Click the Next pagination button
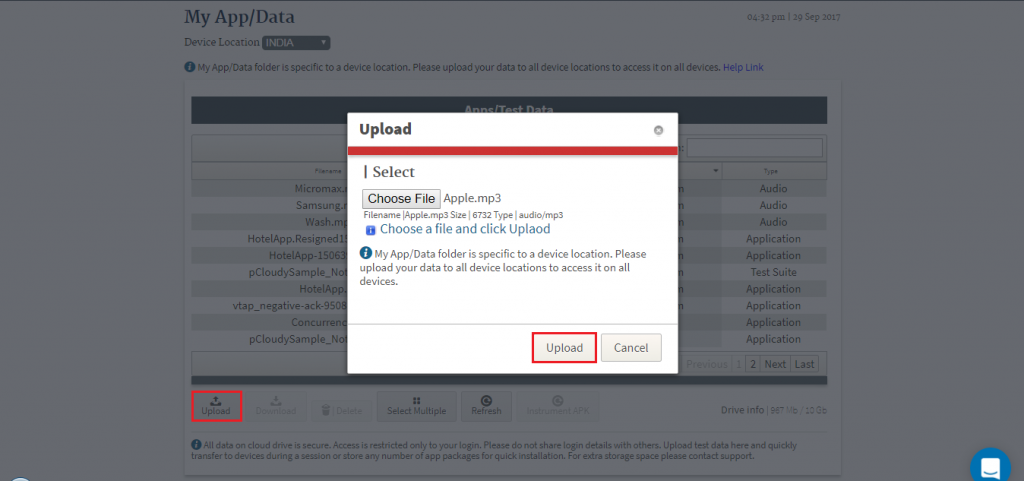 pos(775,364)
